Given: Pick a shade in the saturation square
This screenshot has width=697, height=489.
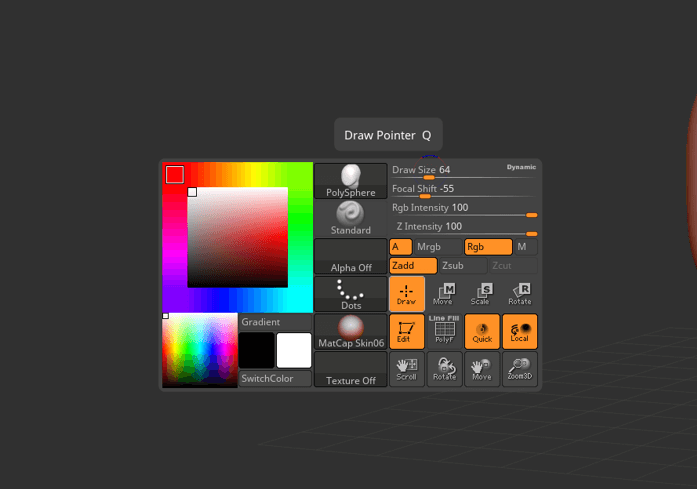Looking at the screenshot, I should tap(237, 237).
